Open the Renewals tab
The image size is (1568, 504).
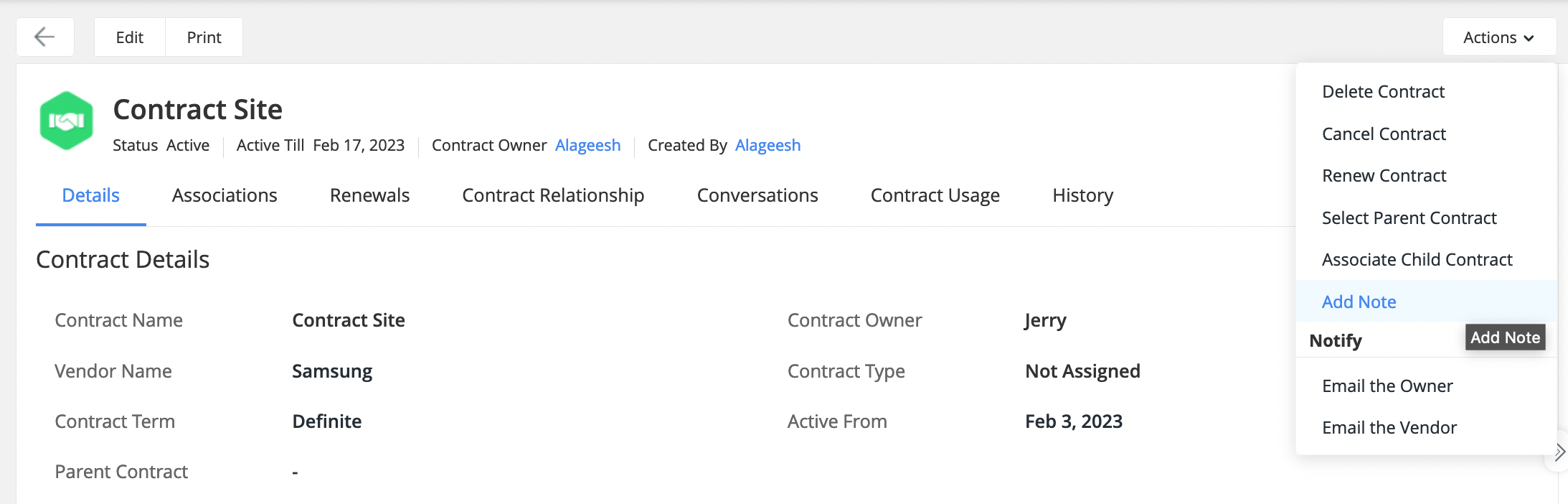click(x=369, y=195)
